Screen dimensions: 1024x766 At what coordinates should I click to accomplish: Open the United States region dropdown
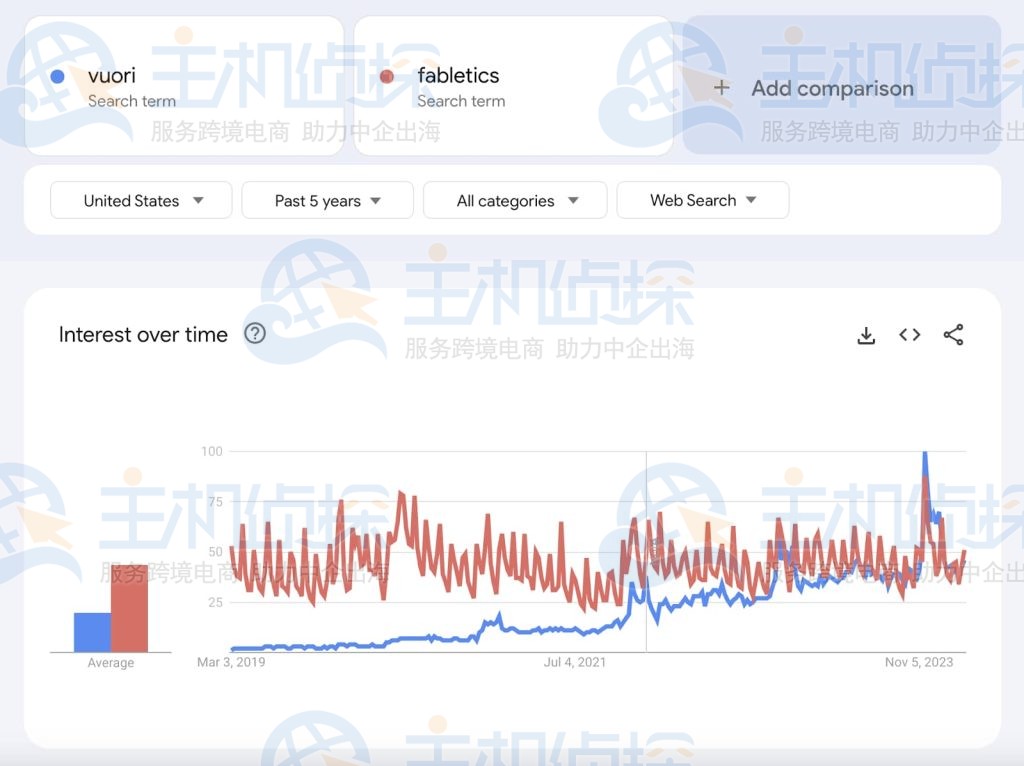tap(140, 200)
